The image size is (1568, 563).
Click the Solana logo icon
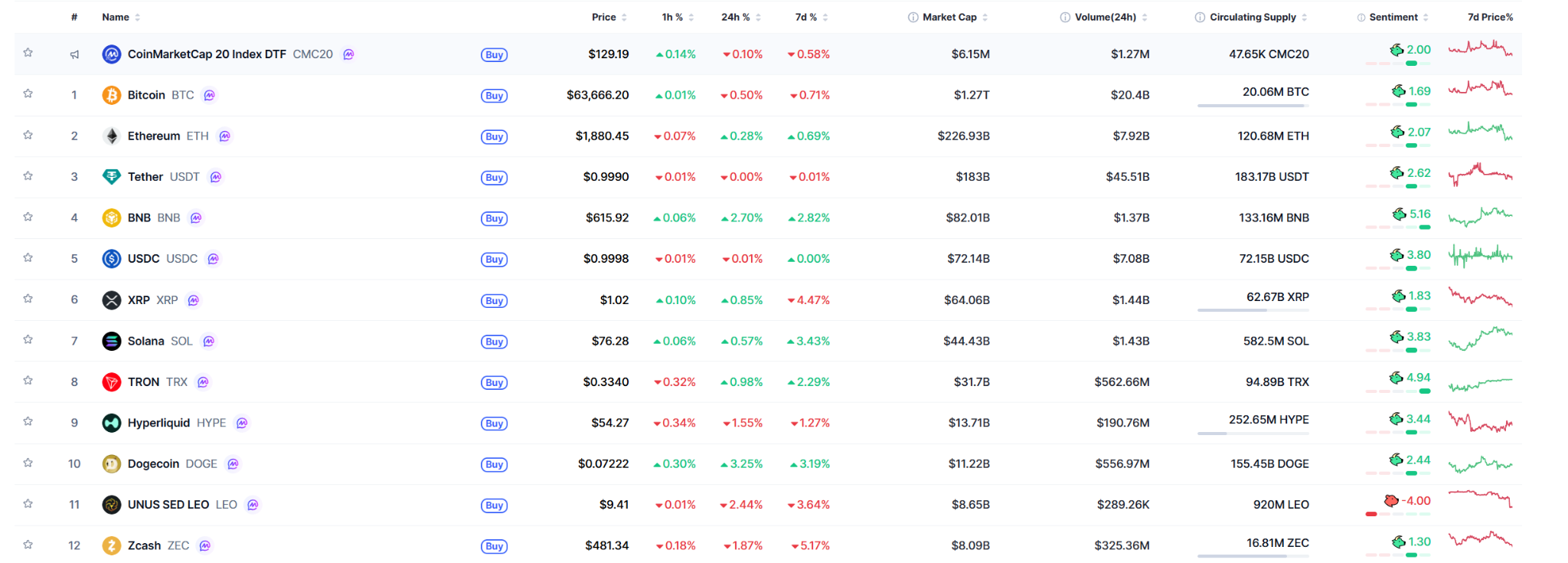tap(112, 341)
